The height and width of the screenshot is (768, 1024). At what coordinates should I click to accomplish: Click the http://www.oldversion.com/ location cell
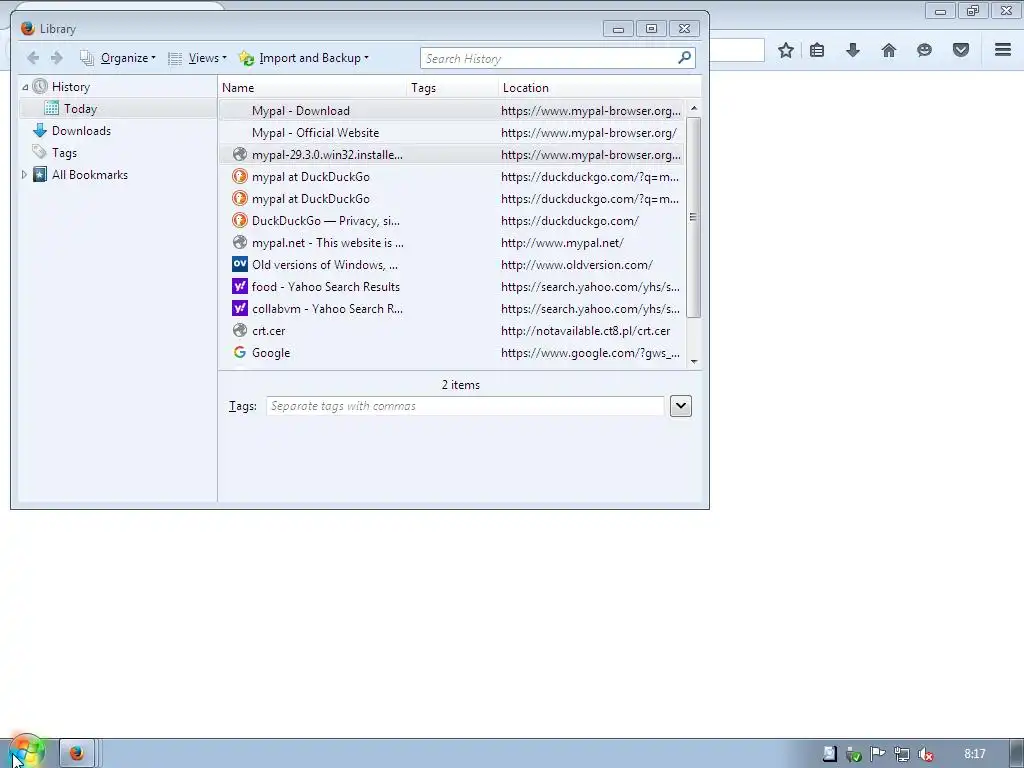click(x=577, y=264)
